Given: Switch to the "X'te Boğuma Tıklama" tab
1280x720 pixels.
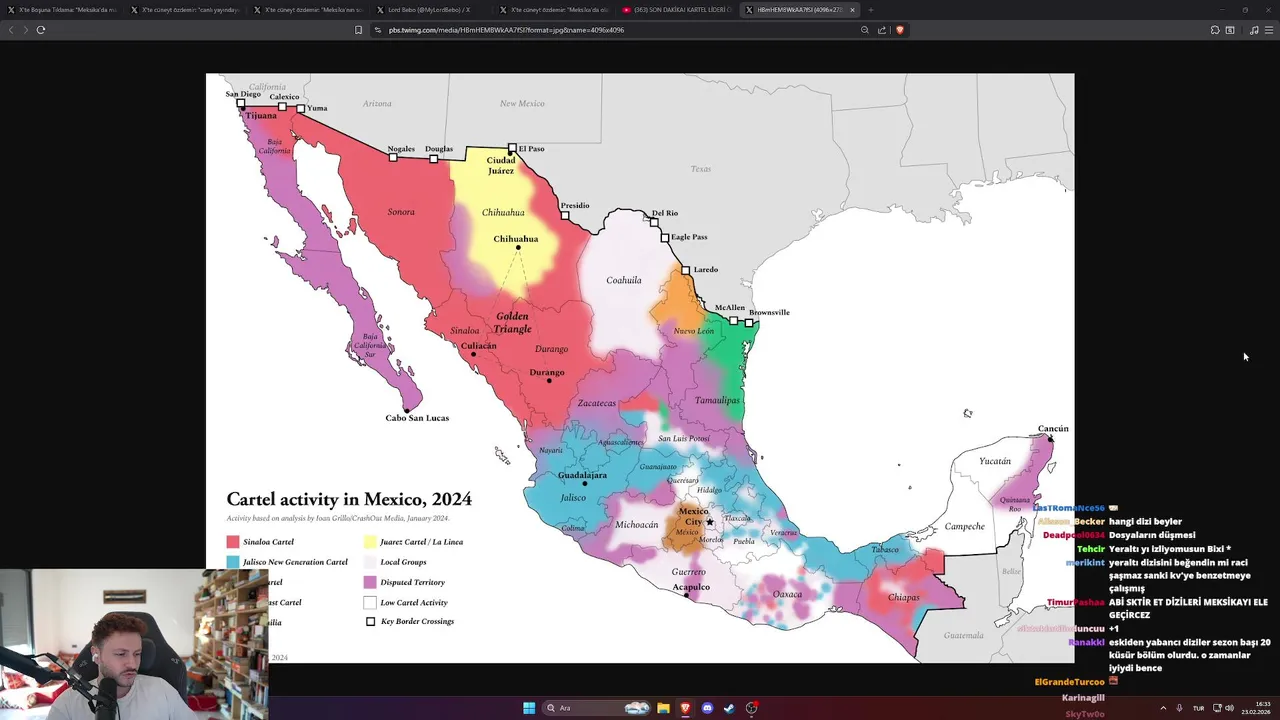Looking at the screenshot, I should (x=63, y=10).
